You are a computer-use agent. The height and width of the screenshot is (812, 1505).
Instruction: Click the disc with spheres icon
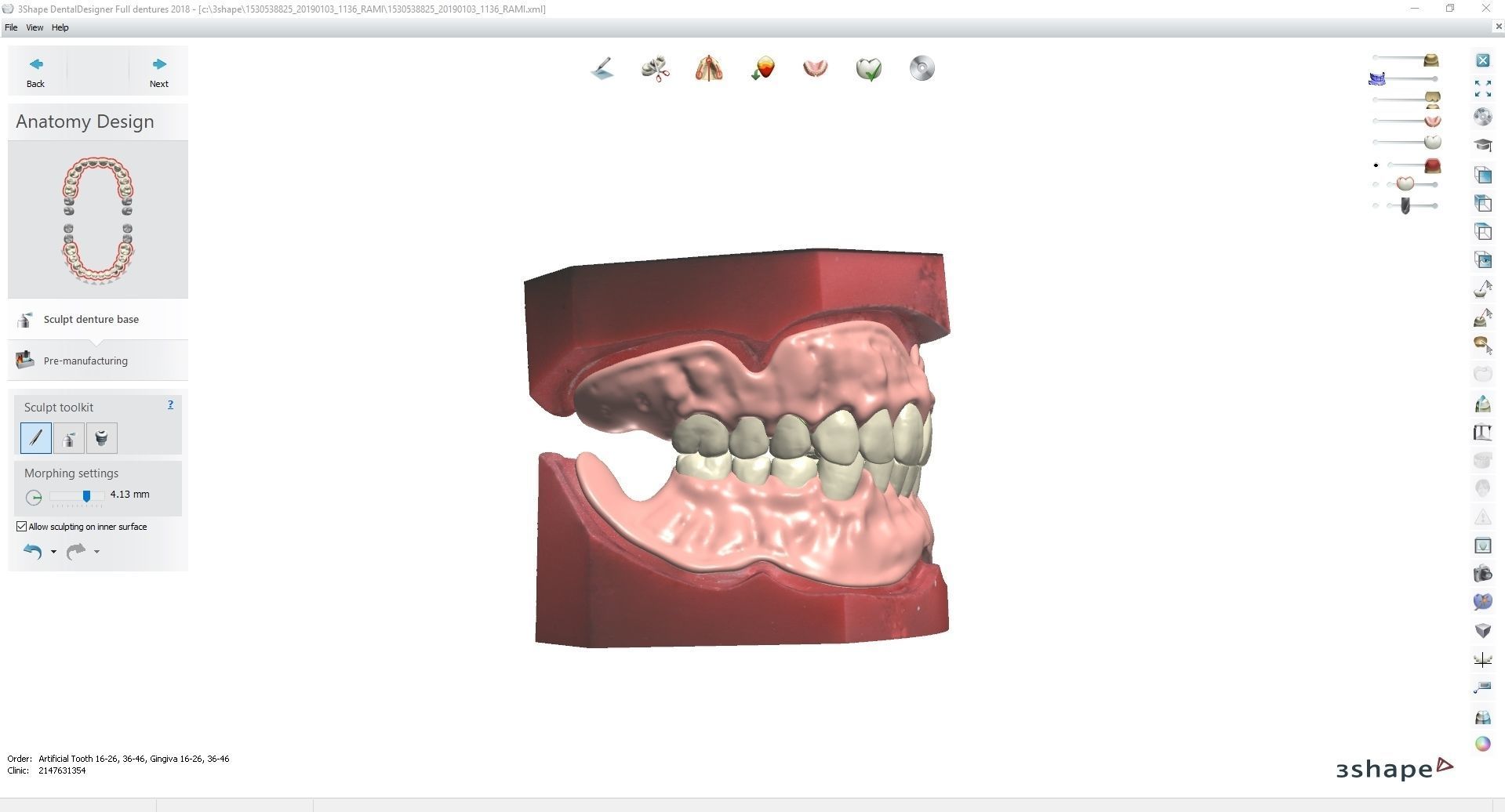(1483, 117)
